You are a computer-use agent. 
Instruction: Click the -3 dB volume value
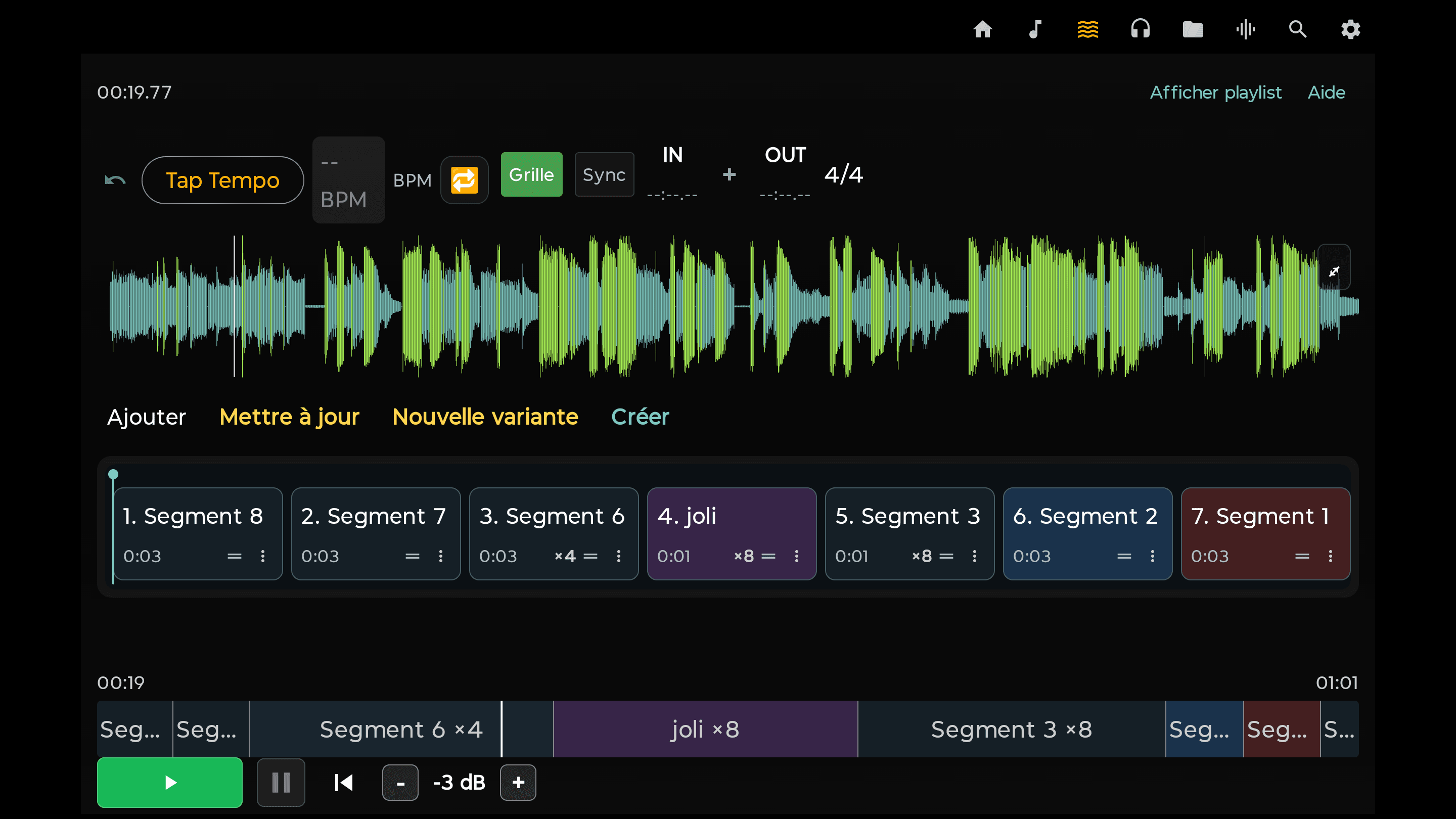pyautogui.click(x=459, y=783)
